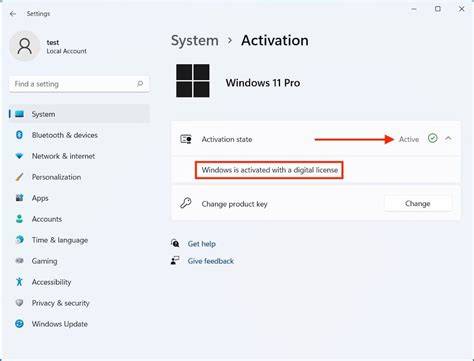Image resolution: width=474 pixels, height=361 pixels.
Task: Click the Get help icon
Action: (x=175, y=243)
